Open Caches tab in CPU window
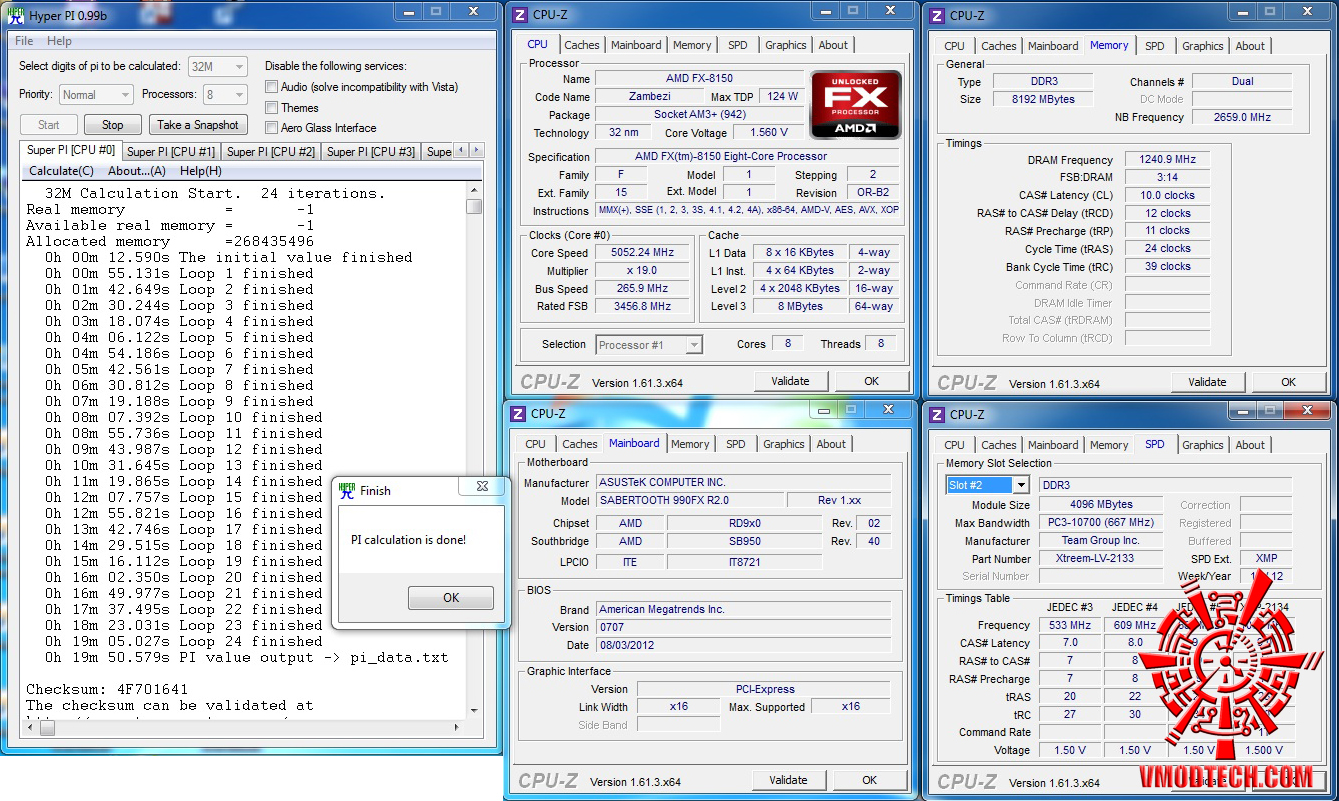Image resolution: width=1339 pixels, height=801 pixels. click(x=582, y=45)
